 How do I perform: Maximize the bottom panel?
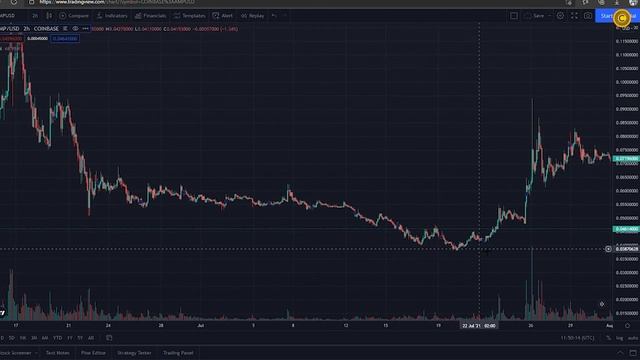point(633,353)
